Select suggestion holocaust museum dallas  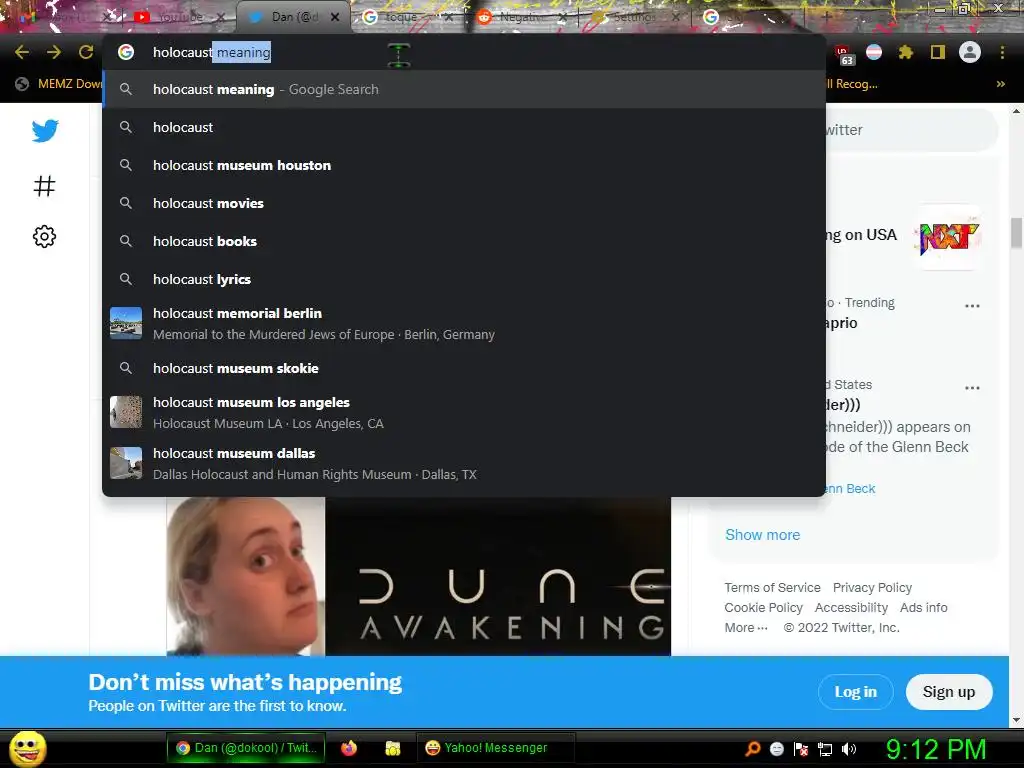[x=464, y=464]
